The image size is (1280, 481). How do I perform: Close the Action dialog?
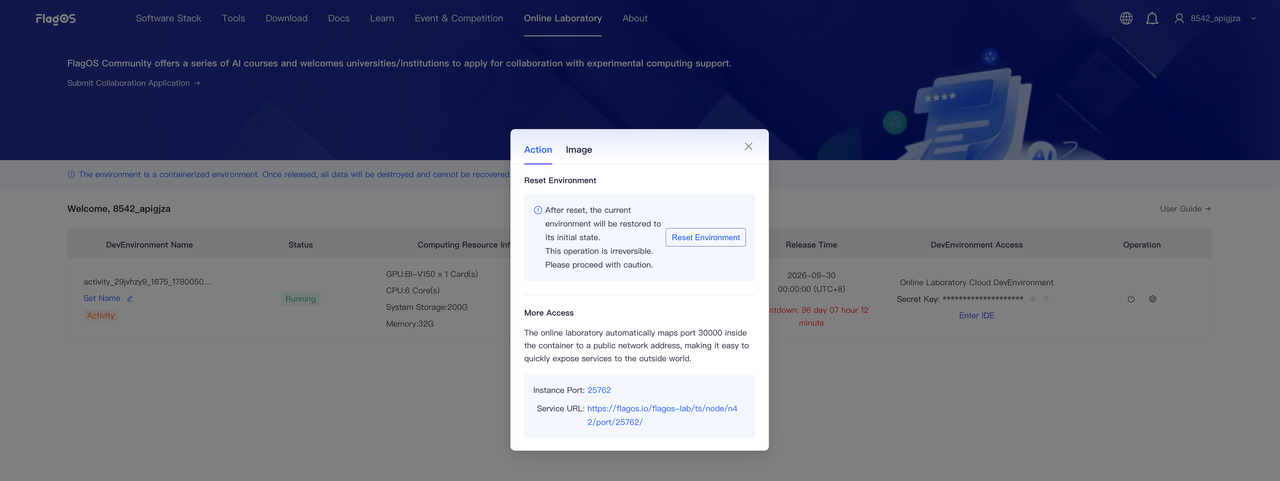(748, 146)
